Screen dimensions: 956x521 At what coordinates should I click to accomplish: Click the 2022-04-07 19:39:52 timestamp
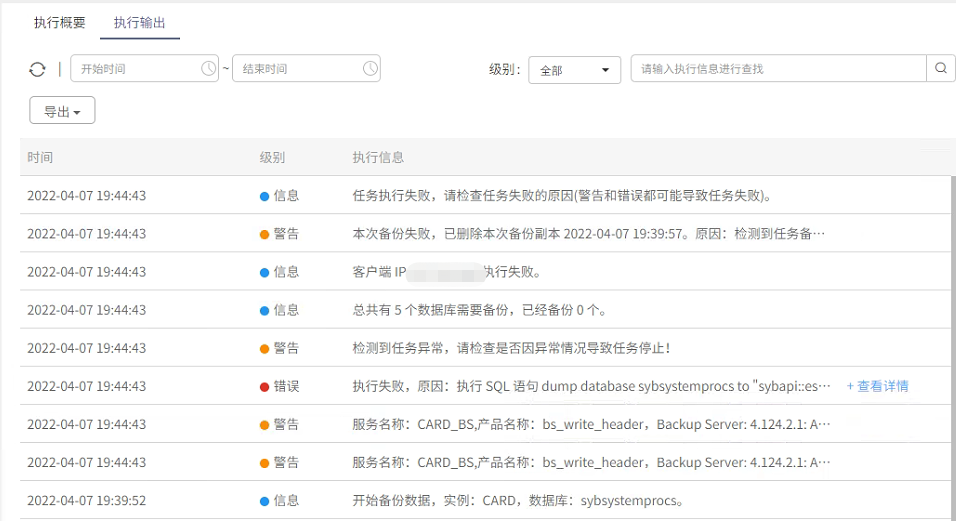coord(87,500)
